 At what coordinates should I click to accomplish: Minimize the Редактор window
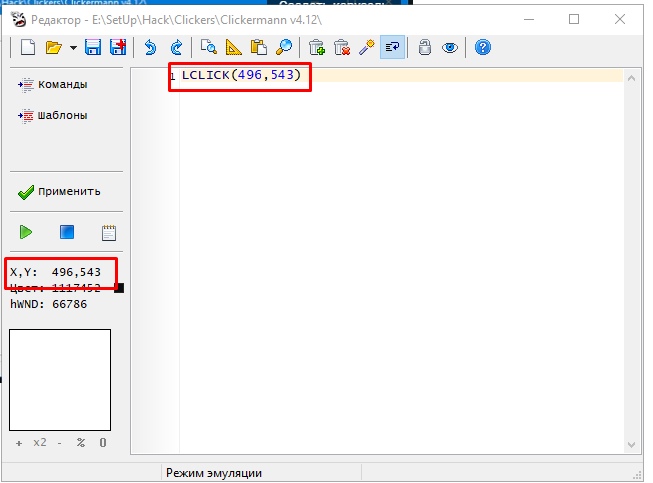[529, 19]
